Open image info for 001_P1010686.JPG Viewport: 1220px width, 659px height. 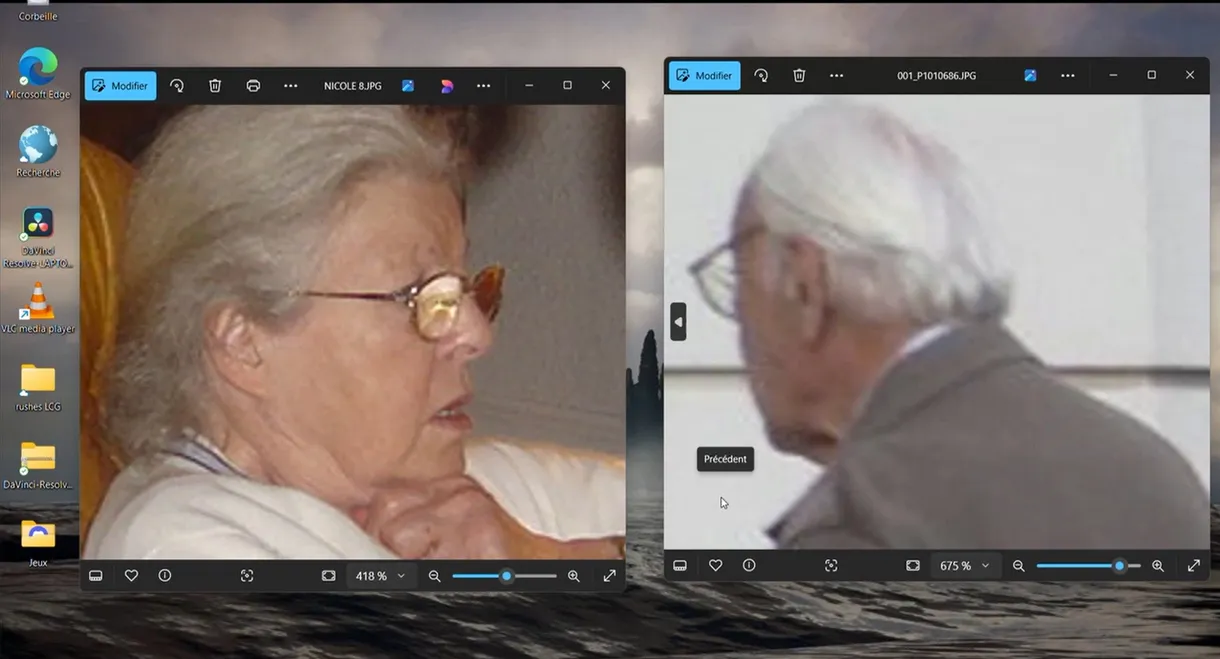tap(749, 566)
